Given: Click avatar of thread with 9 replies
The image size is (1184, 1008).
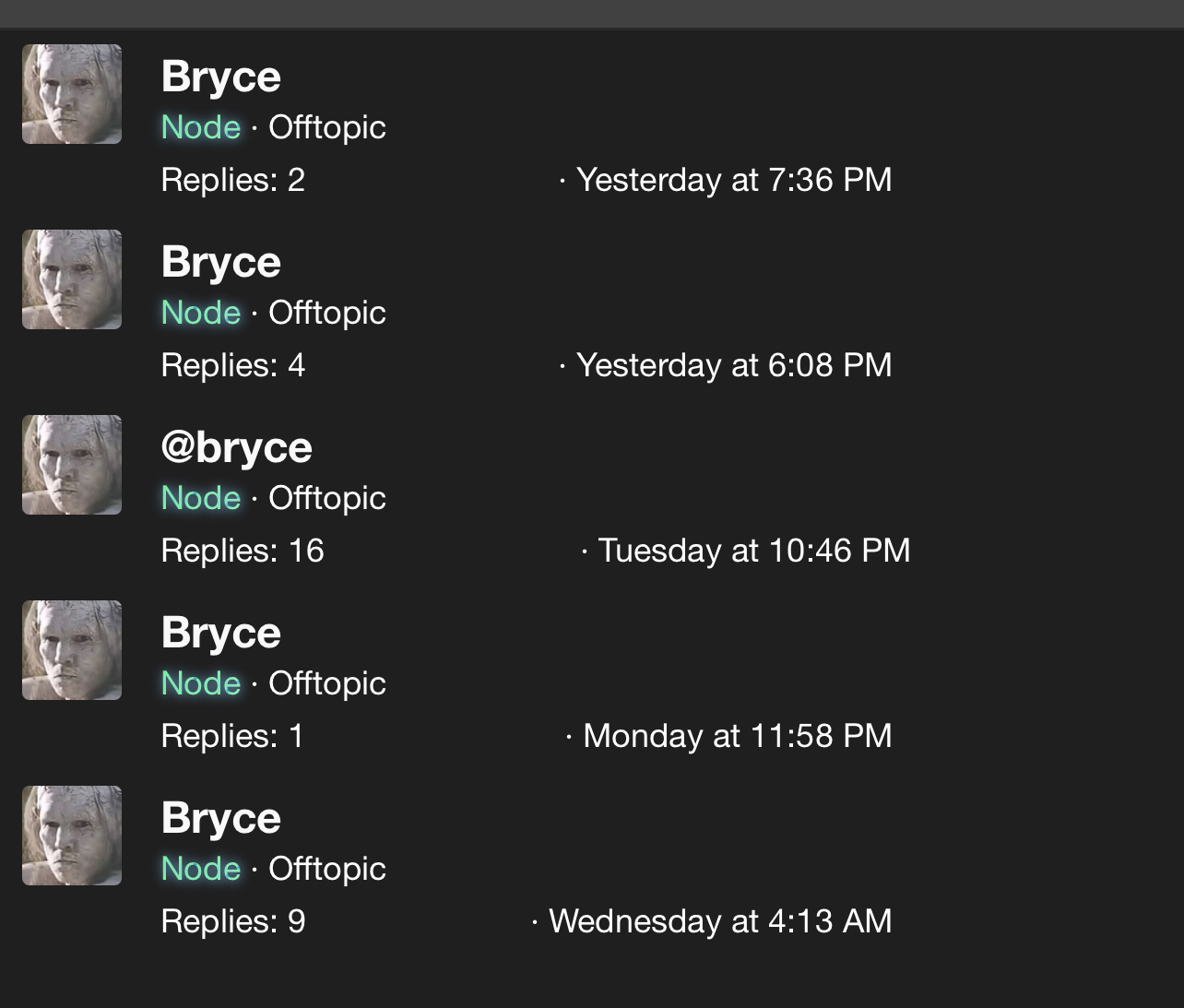Looking at the screenshot, I should click(72, 836).
